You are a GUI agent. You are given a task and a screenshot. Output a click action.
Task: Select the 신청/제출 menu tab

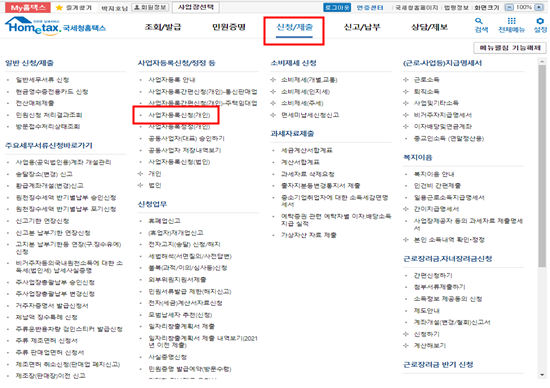[294, 27]
